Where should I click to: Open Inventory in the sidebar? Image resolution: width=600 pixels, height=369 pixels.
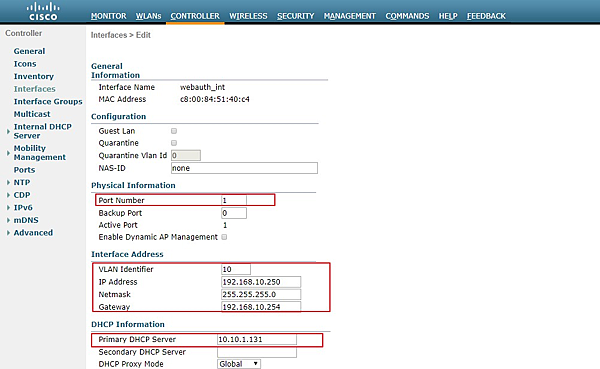(x=34, y=77)
